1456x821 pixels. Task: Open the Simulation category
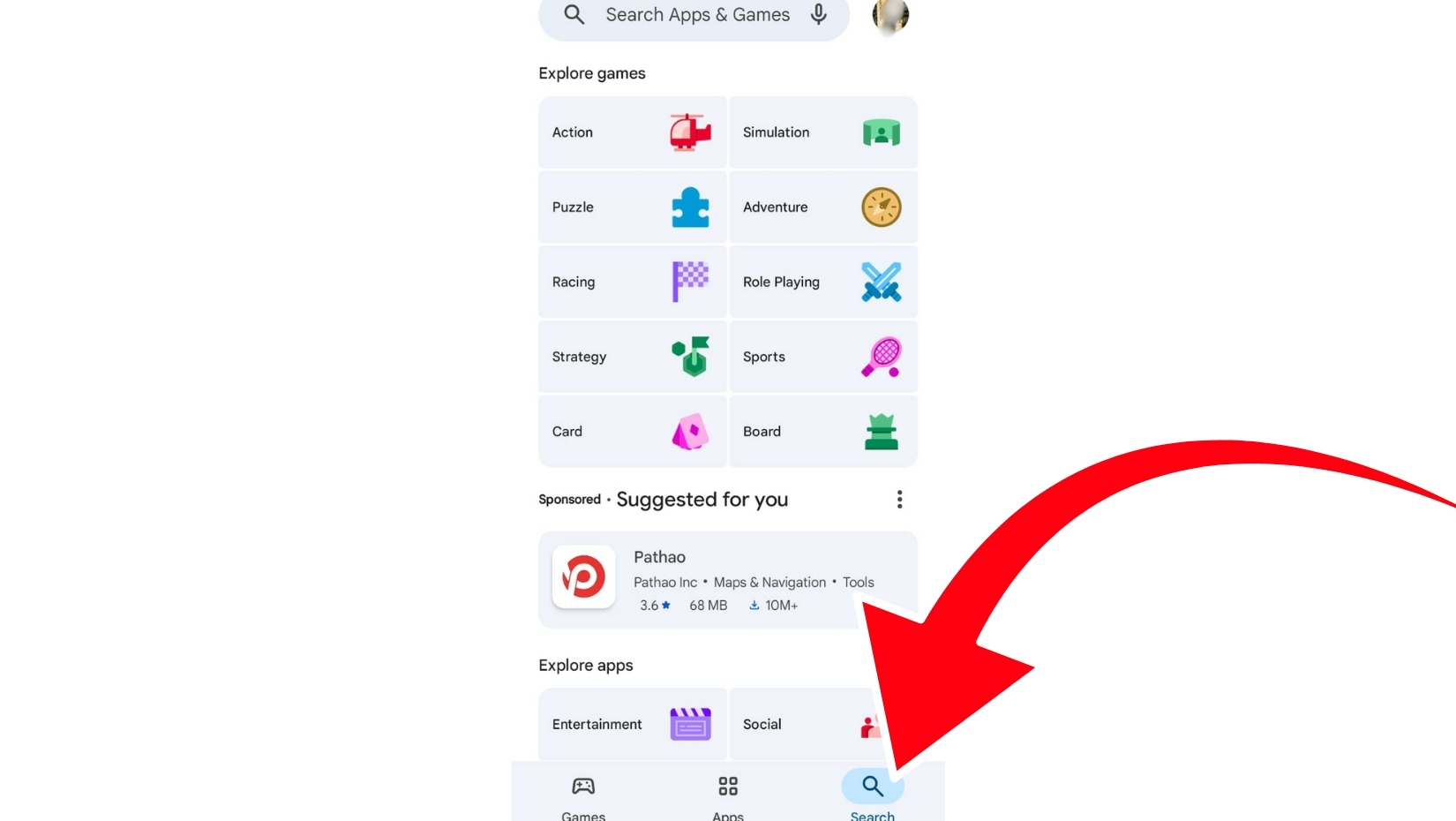click(823, 132)
